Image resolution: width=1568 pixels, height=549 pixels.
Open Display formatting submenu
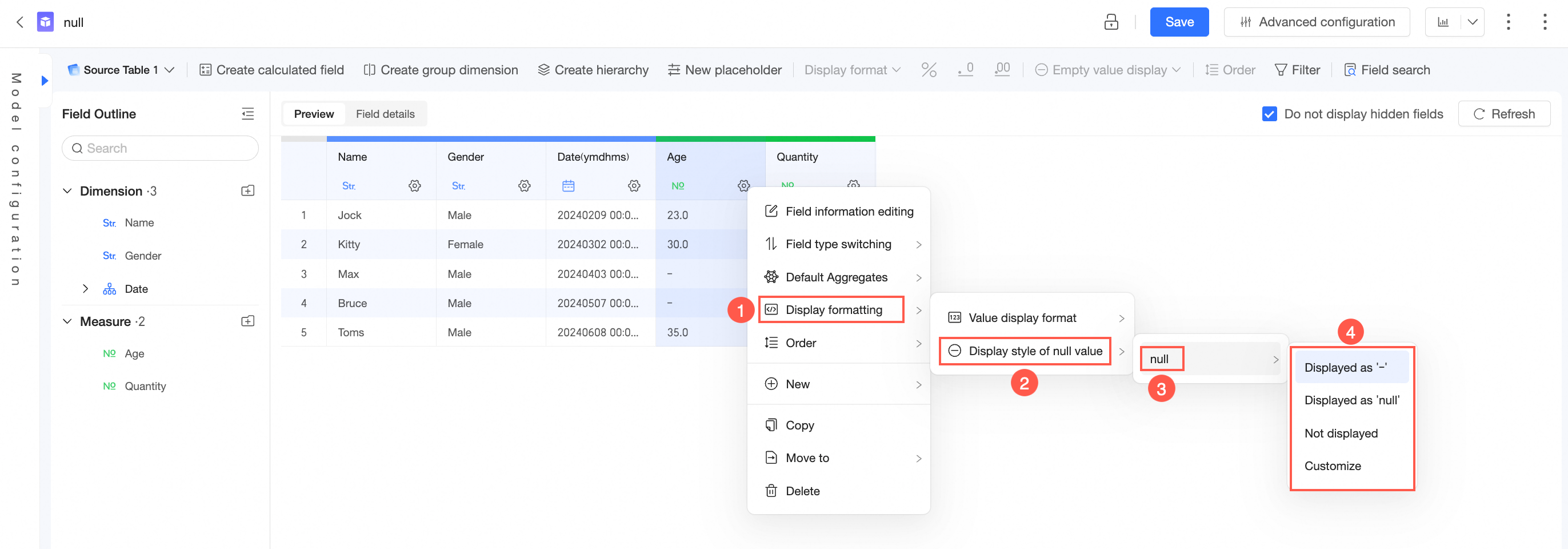838,310
